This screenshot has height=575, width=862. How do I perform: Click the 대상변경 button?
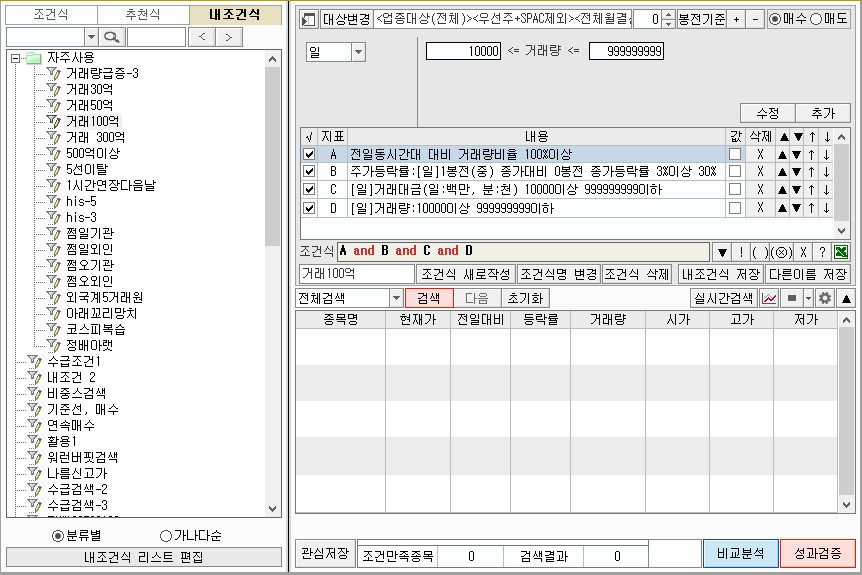(x=346, y=19)
